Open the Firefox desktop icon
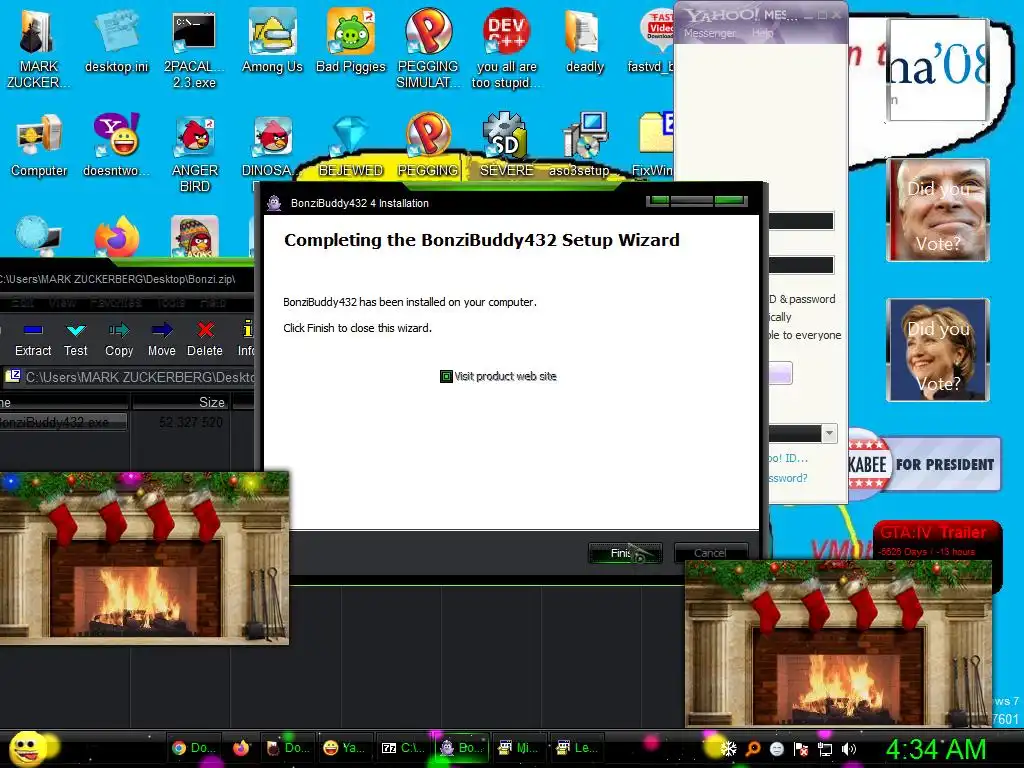The width and height of the screenshot is (1024, 768). [x=116, y=236]
